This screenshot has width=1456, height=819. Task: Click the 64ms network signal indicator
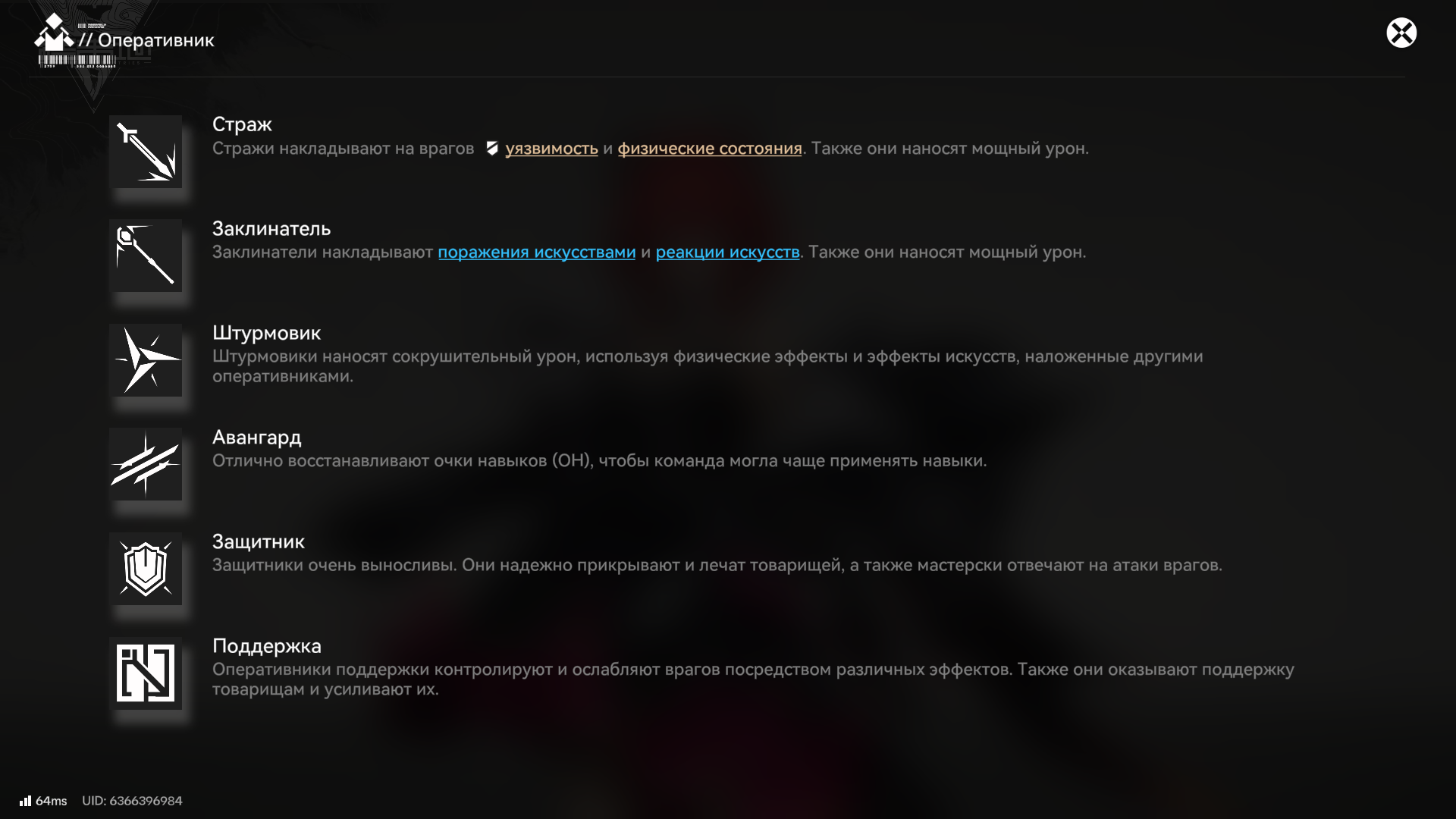(x=43, y=801)
